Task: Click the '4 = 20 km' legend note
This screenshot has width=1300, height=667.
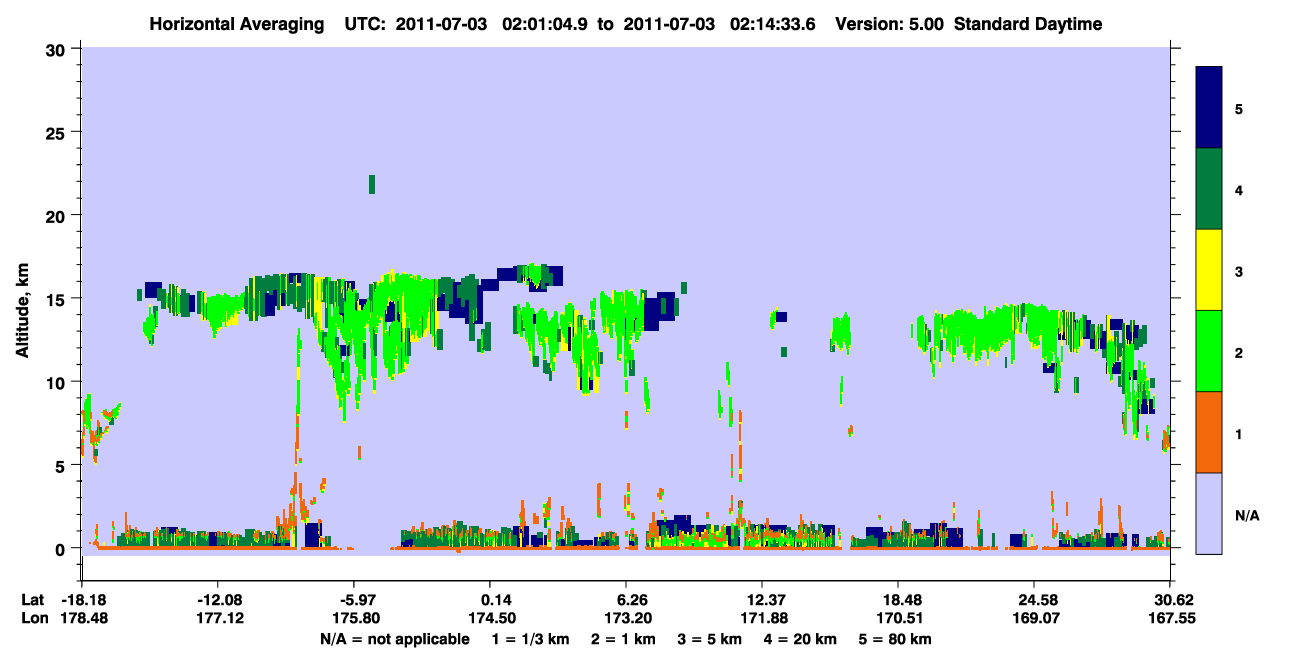Action: (x=800, y=640)
